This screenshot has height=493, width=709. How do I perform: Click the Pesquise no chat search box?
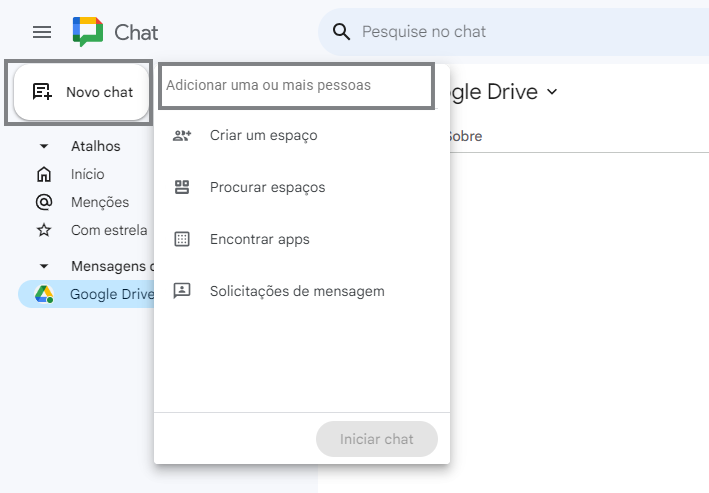tap(513, 32)
